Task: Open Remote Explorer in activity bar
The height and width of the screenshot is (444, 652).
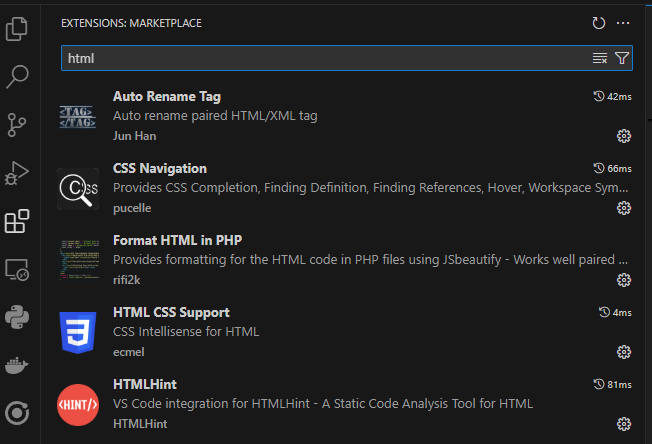Action: pyautogui.click(x=18, y=269)
